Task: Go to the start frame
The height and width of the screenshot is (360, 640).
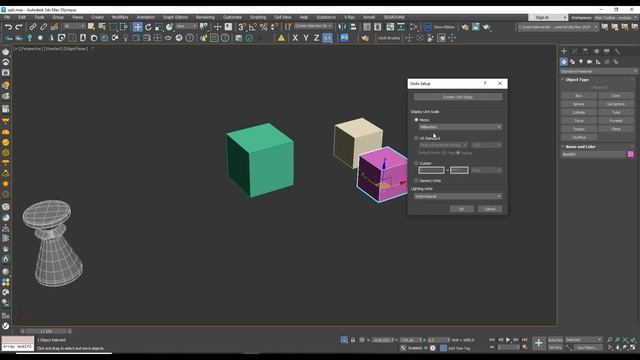Action: pos(492,340)
